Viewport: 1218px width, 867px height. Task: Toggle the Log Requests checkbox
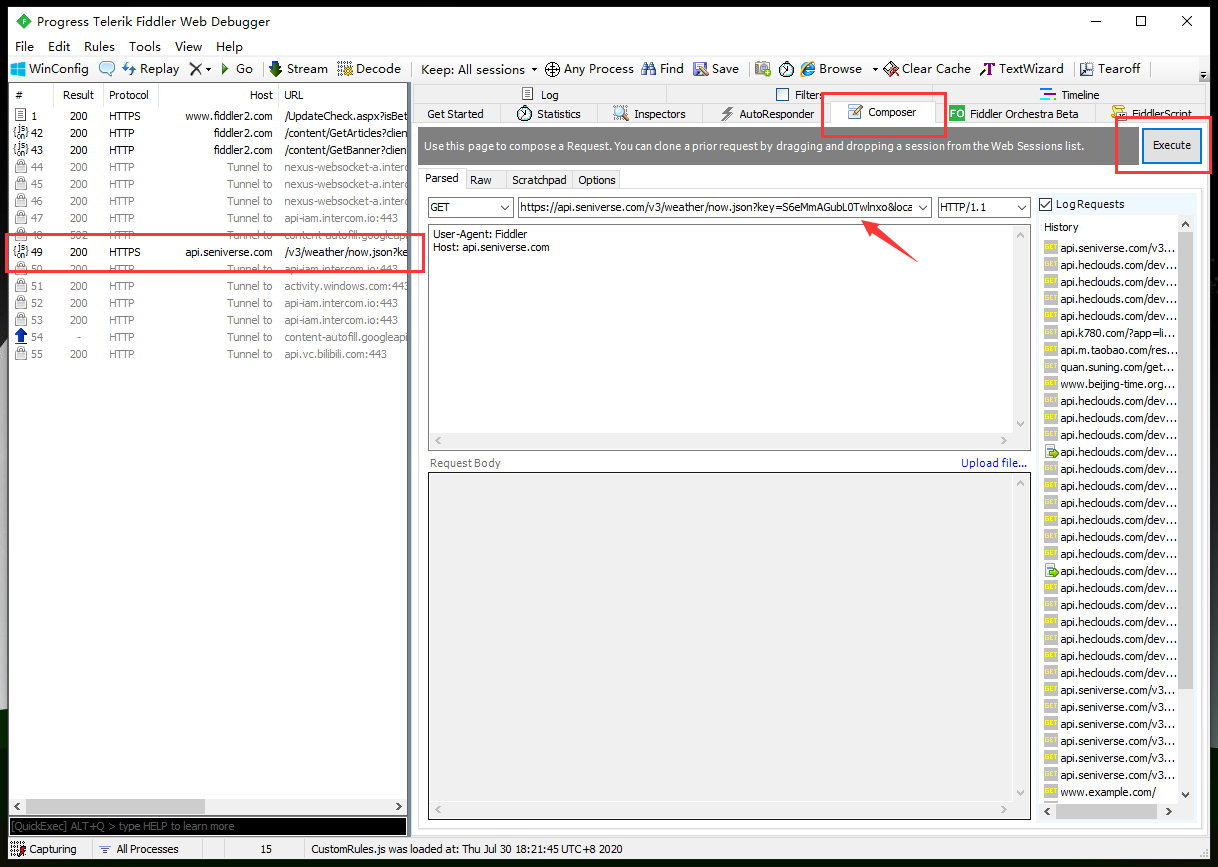pos(1045,204)
